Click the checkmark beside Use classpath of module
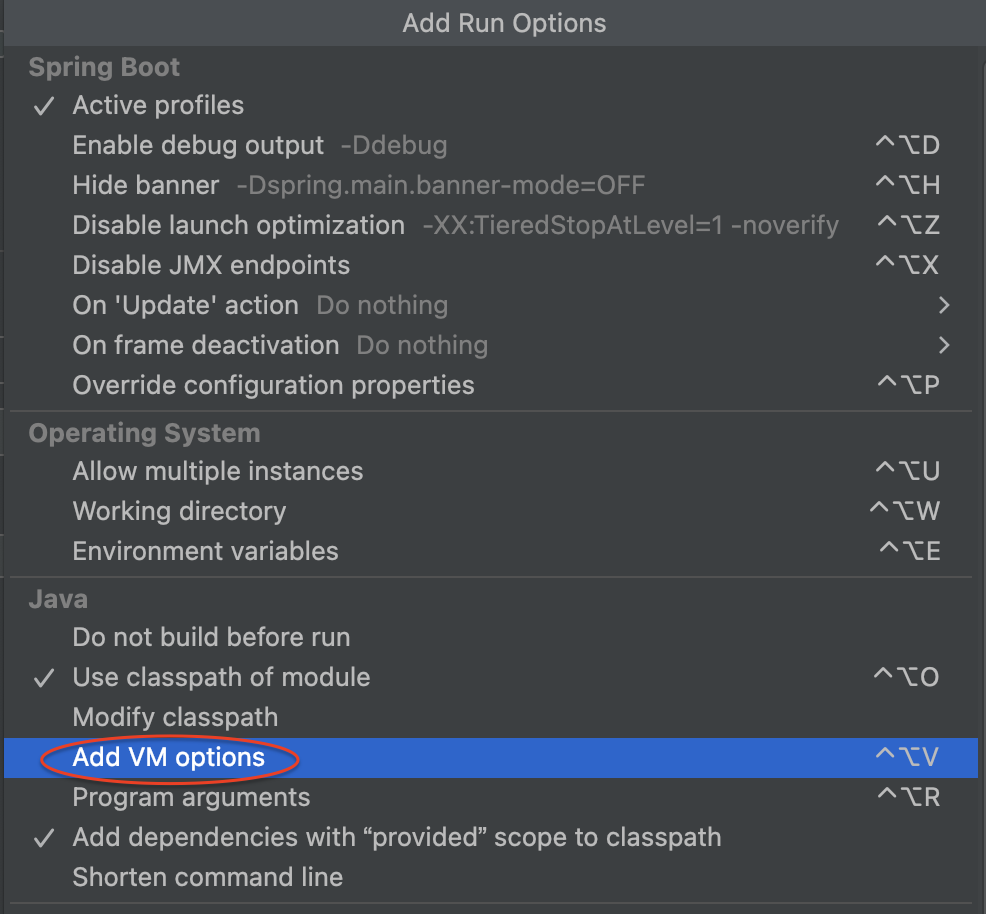986x914 pixels. (44, 678)
